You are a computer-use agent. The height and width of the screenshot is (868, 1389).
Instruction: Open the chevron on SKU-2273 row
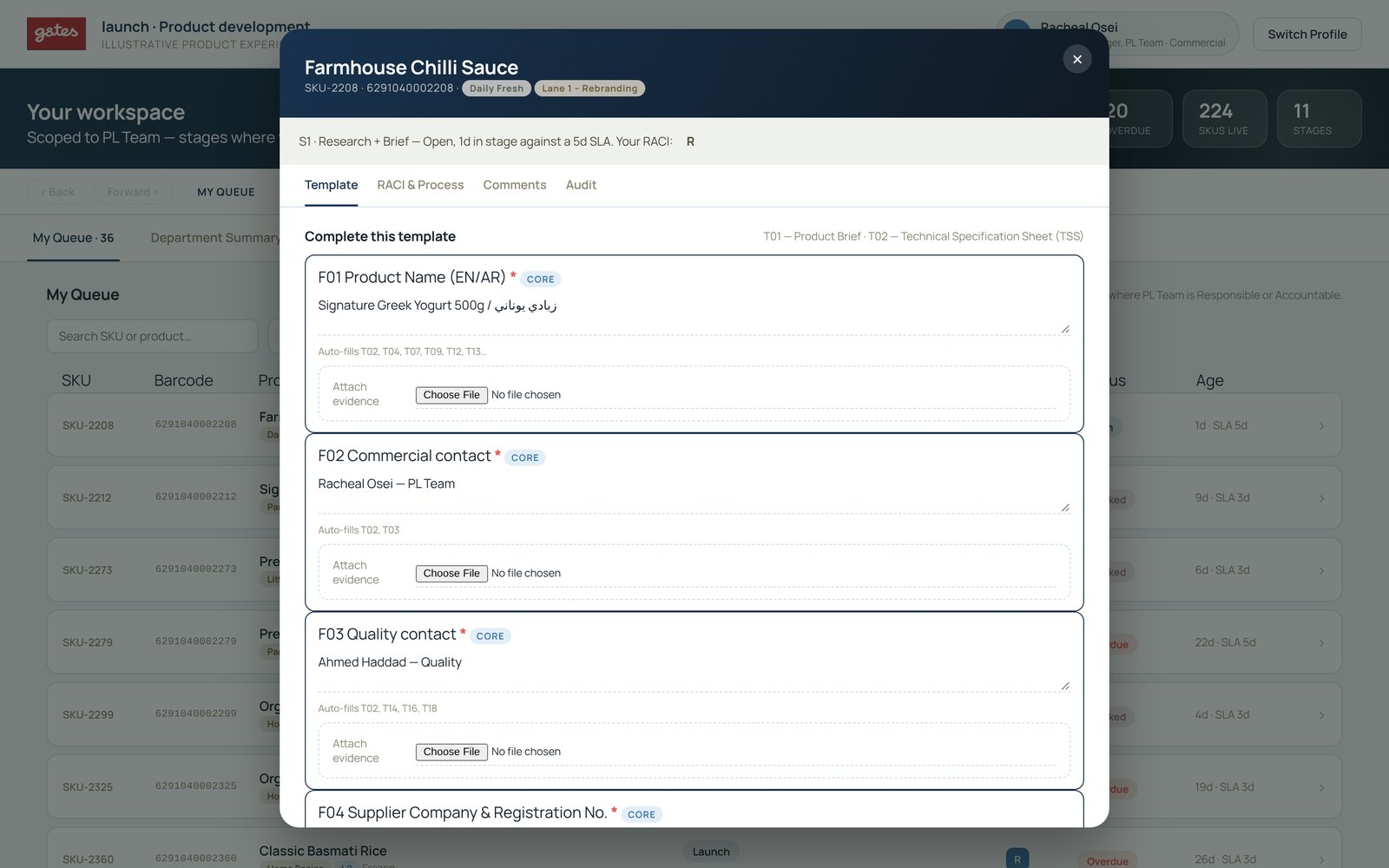tap(1321, 570)
